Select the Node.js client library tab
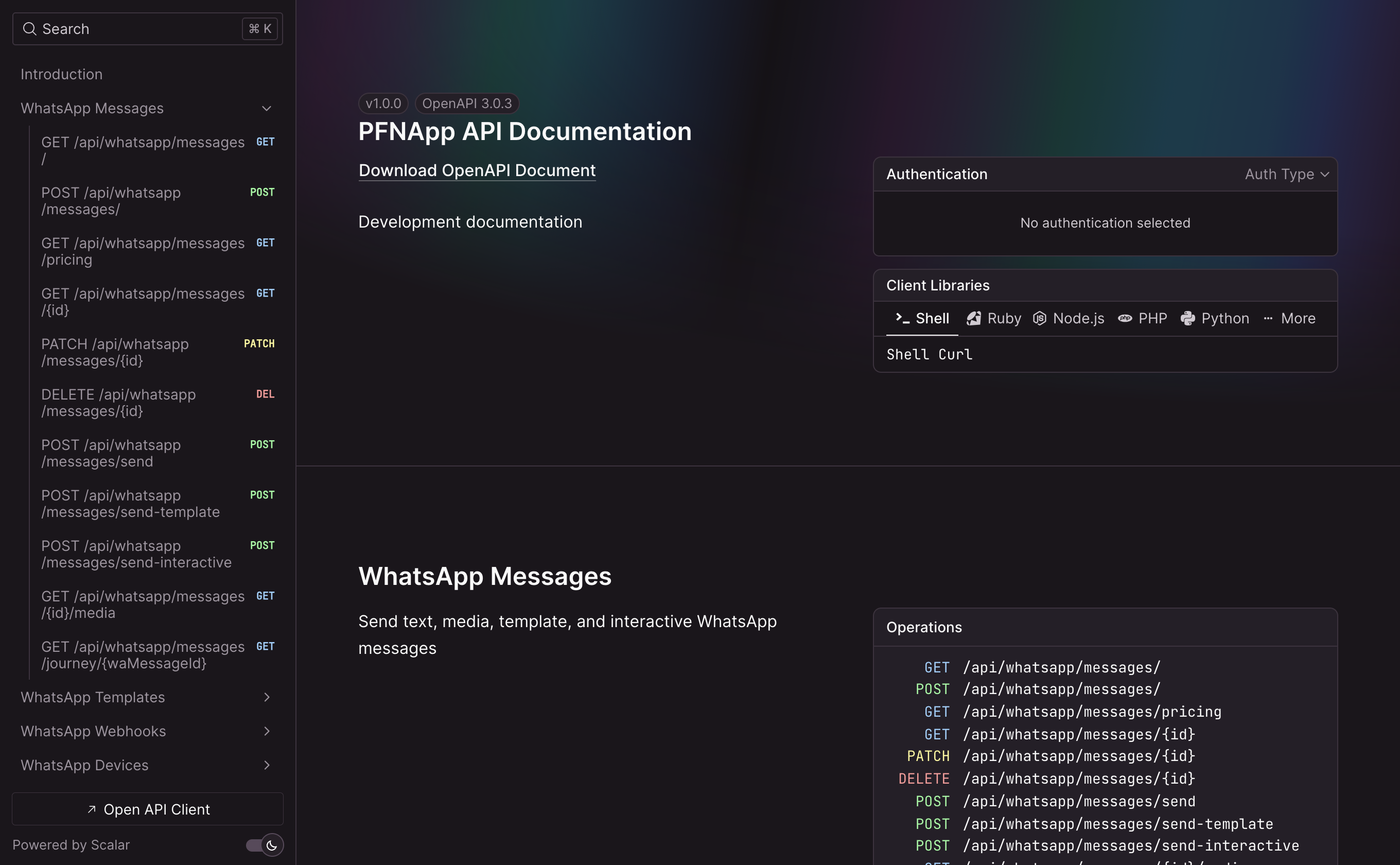 click(x=1069, y=318)
